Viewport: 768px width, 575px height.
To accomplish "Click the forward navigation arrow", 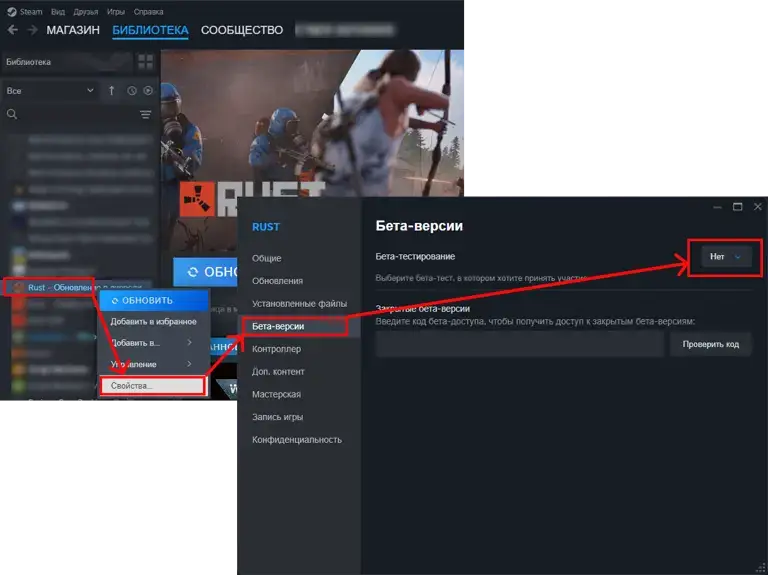I will [x=32, y=30].
